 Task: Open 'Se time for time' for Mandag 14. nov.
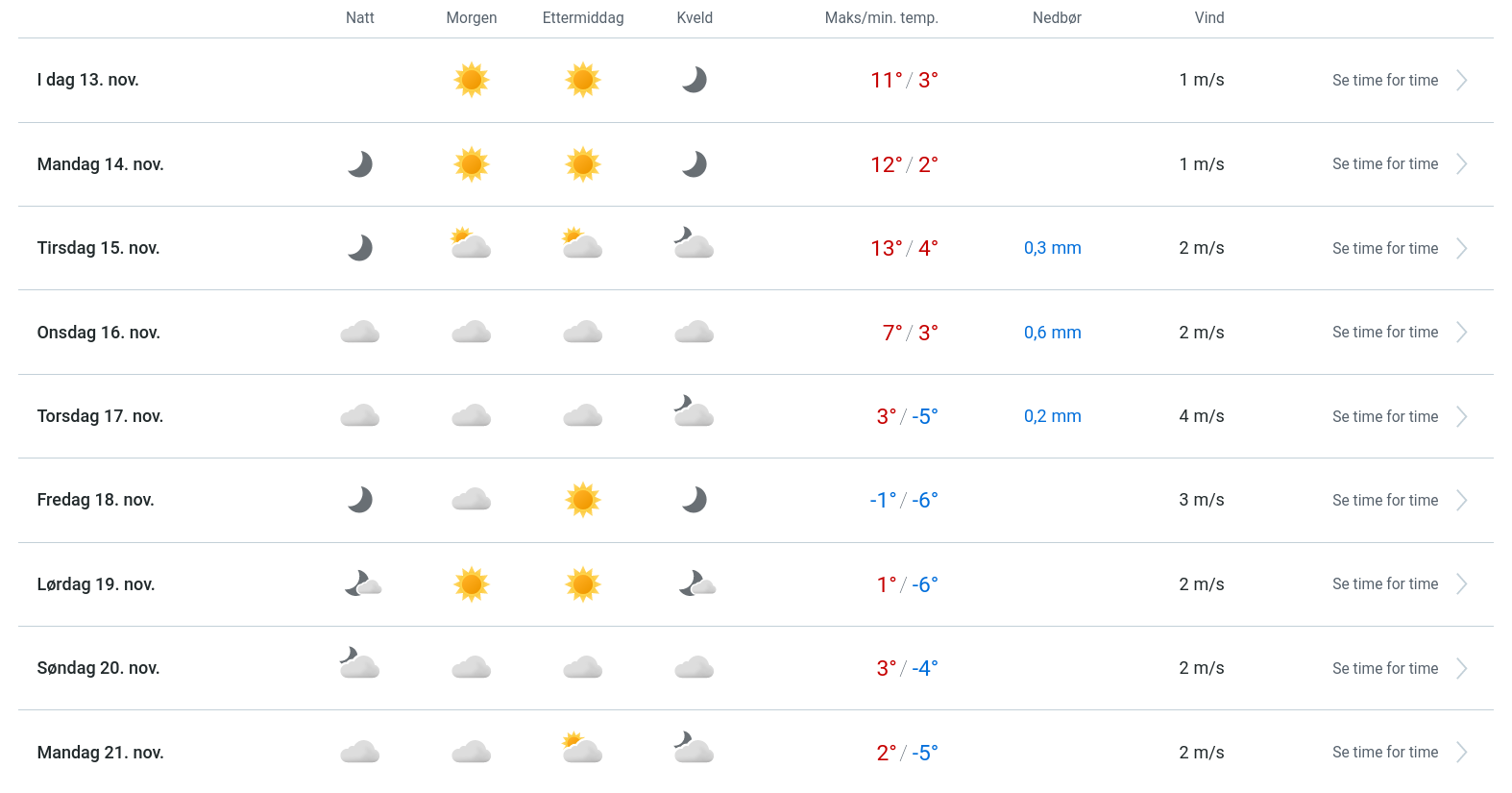tap(1384, 164)
